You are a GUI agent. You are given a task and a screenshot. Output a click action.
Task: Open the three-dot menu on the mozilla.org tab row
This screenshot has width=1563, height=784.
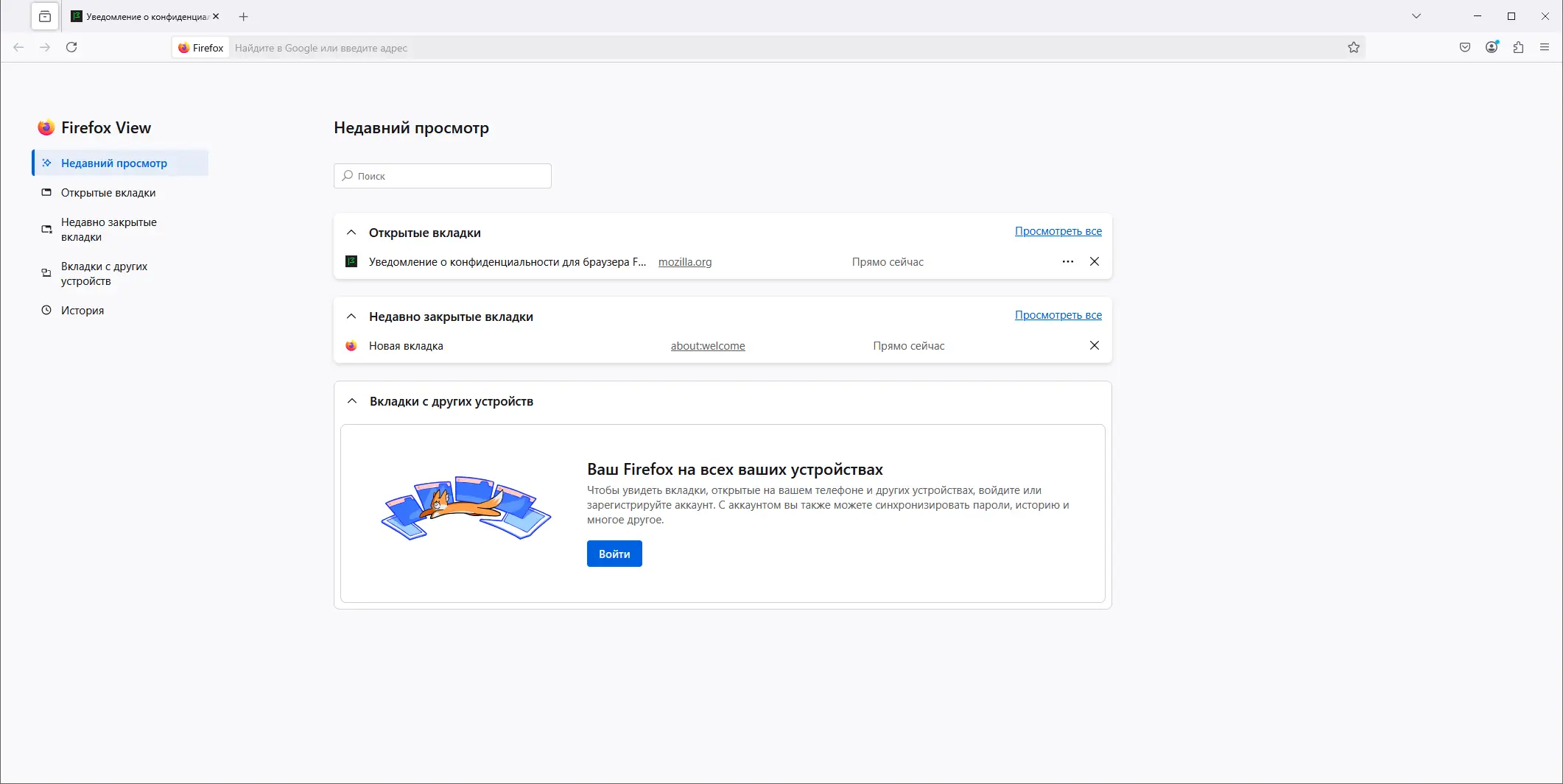(x=1067, y=261)
